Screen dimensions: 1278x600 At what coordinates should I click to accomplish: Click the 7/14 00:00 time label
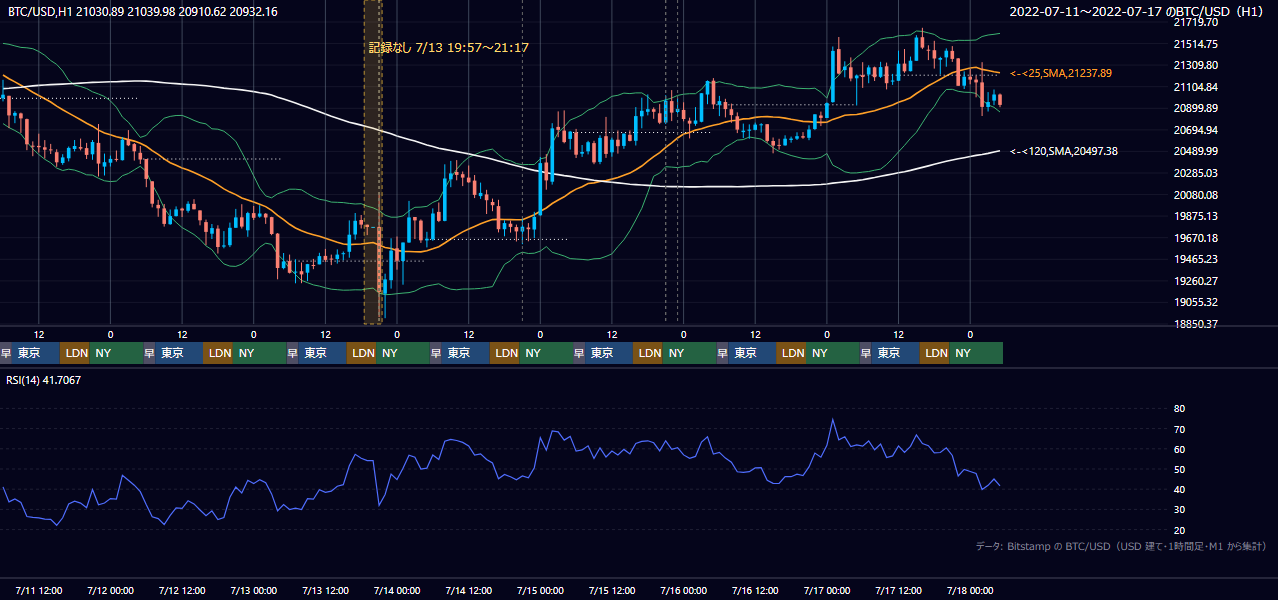coord(397,590)
